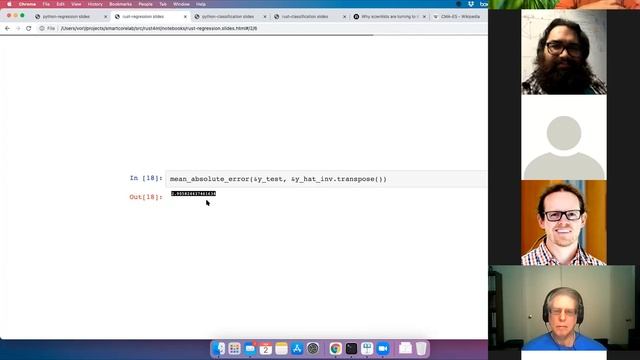The width and height of the screenshot is (640, 360).
Task: Open the Downloads stack in the Dock
Action: 405,349
